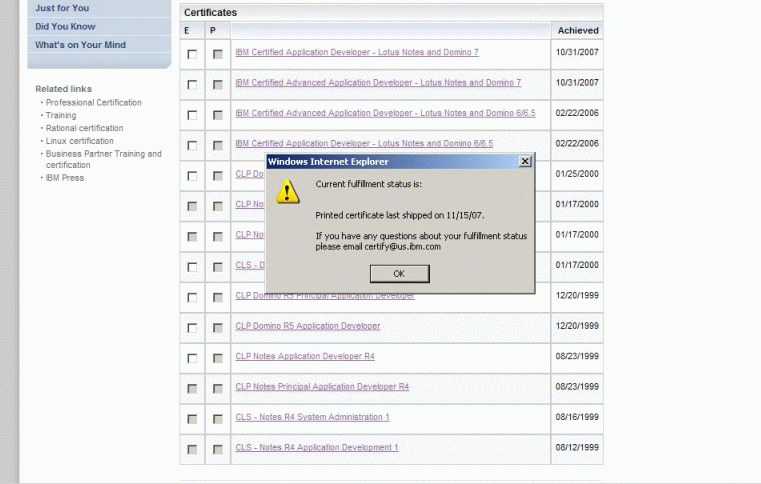This screenshot has width=761, height=484.
Task: Check E box for Advanced Application Developer Domino 7
Action: (x=192, y=85)
